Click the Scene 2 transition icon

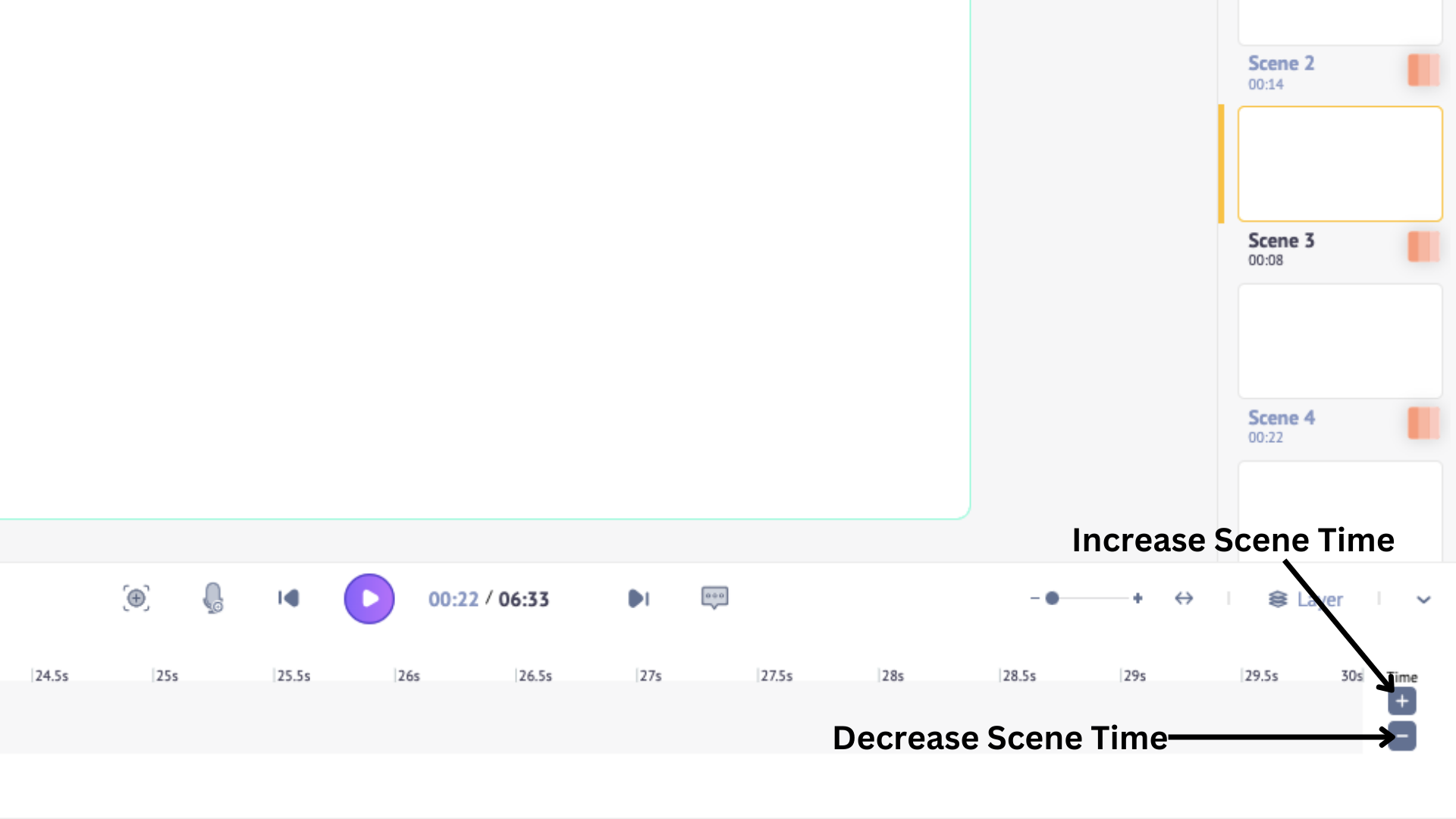click(1422, 71)
